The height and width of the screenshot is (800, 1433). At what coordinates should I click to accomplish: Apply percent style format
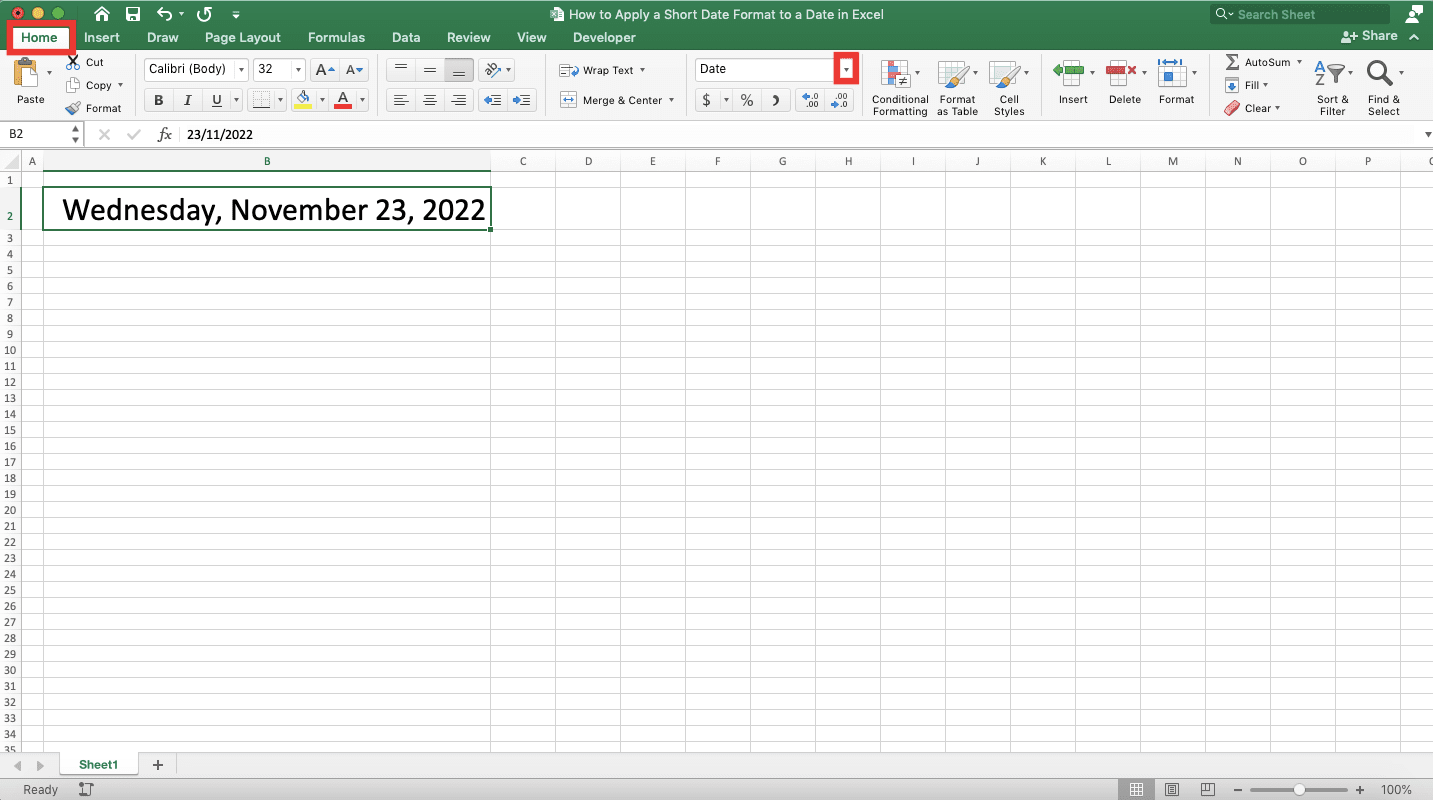(747, 100)
